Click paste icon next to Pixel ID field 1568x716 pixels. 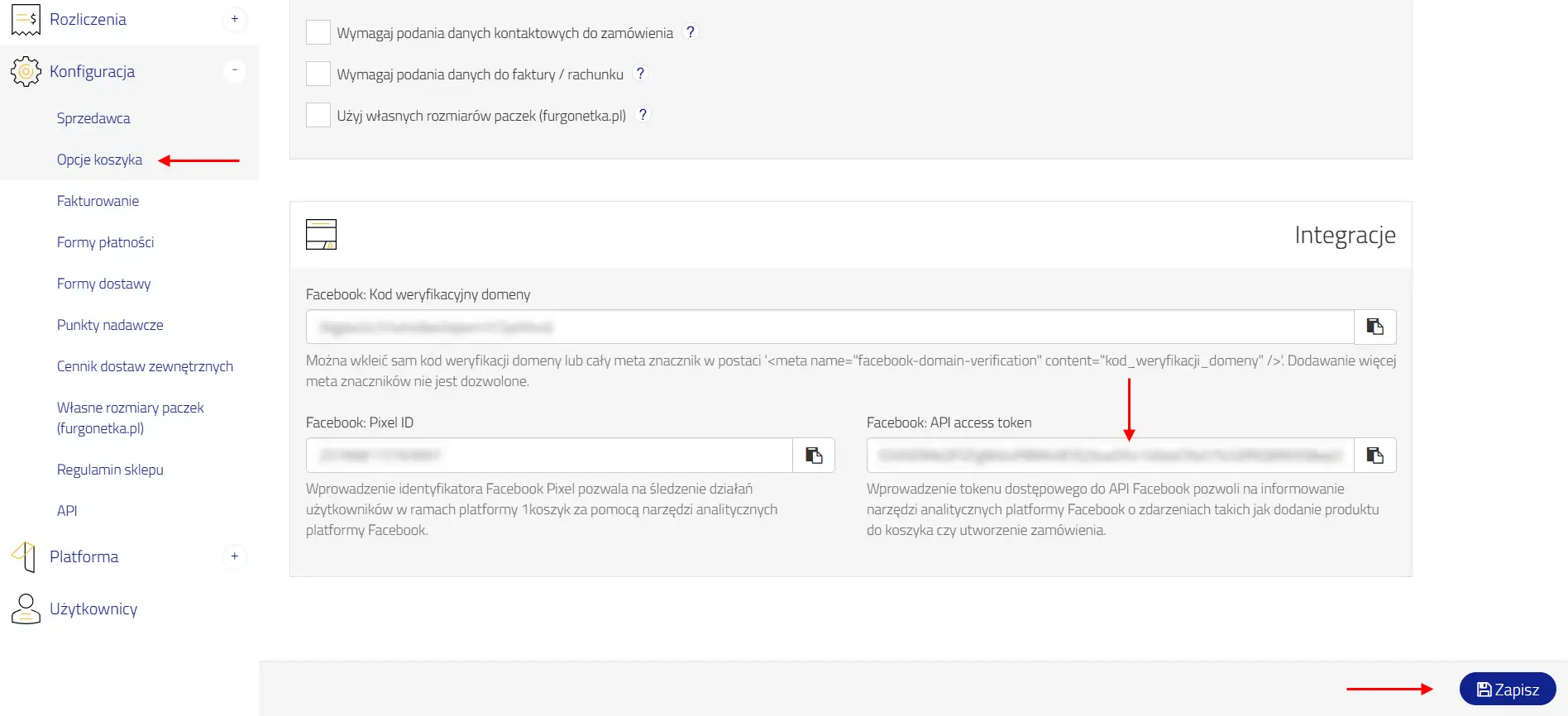(813, 456)
